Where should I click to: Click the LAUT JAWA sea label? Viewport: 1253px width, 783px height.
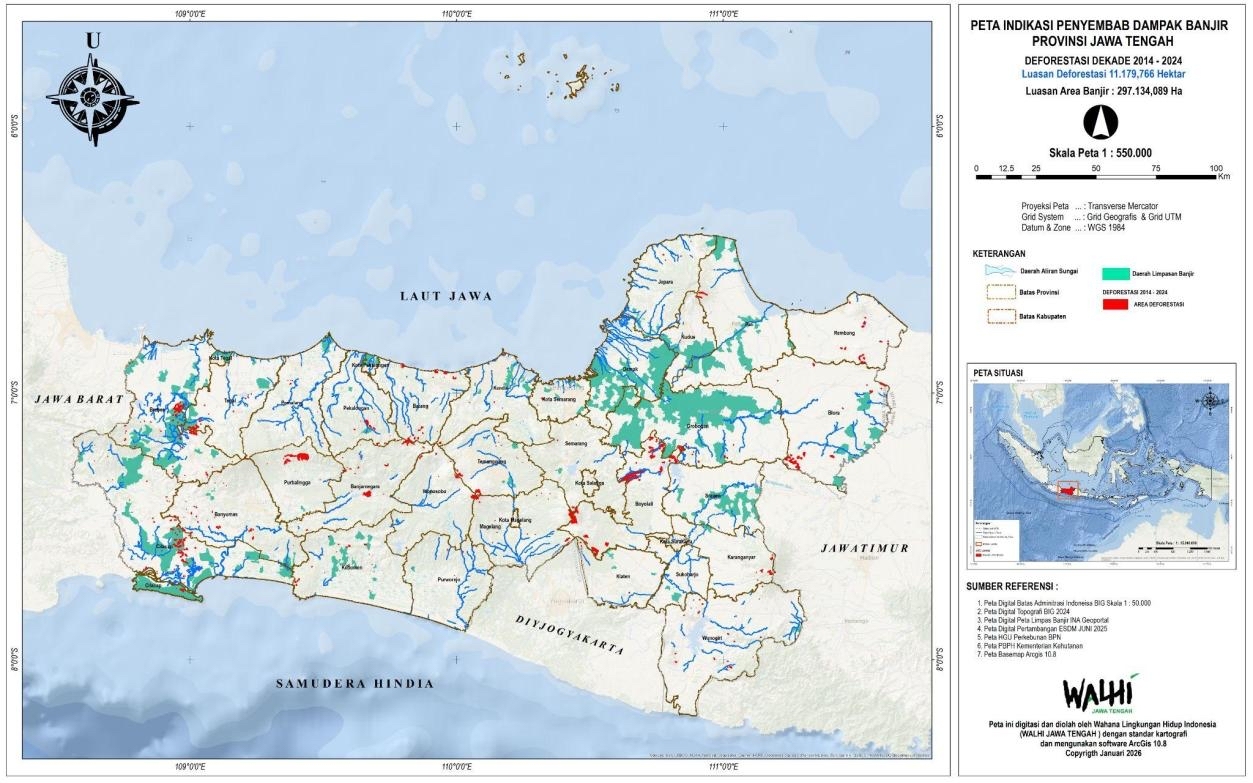(446, 296)
